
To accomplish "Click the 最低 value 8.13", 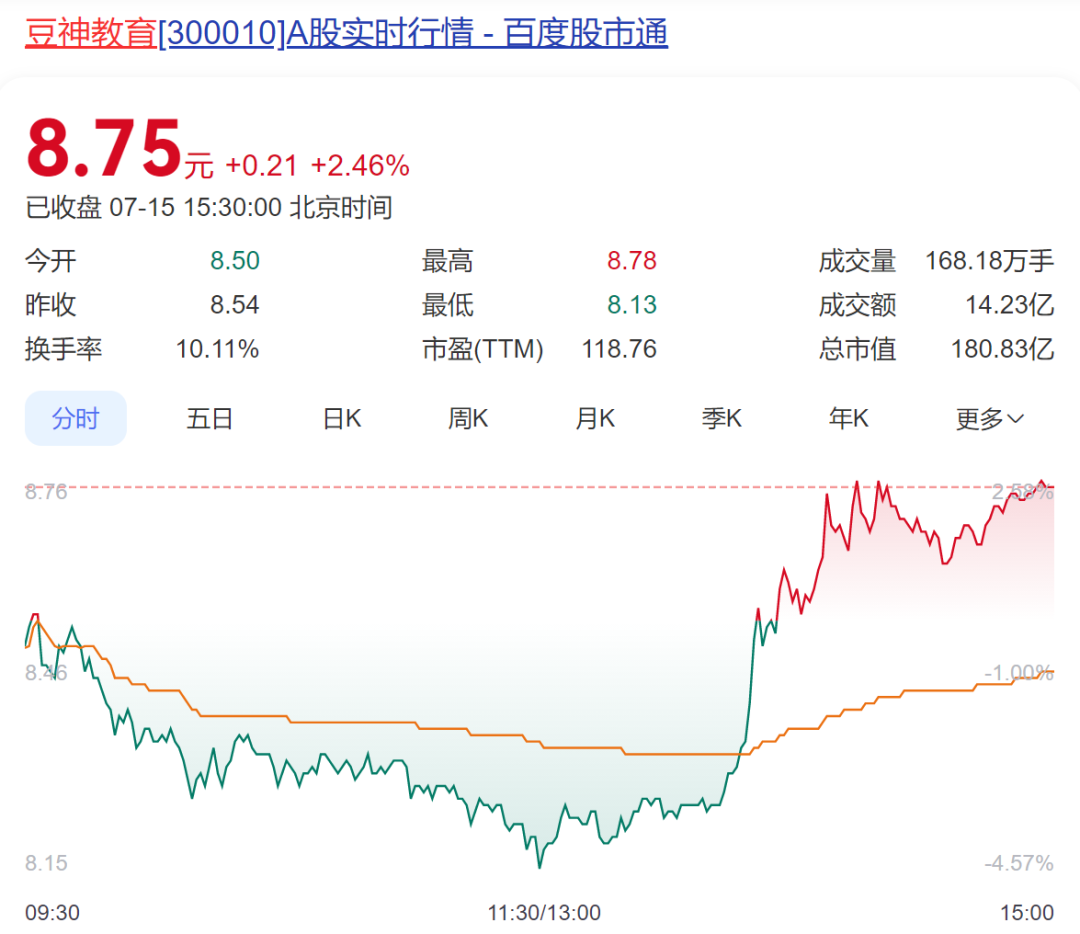I will 632,304.
